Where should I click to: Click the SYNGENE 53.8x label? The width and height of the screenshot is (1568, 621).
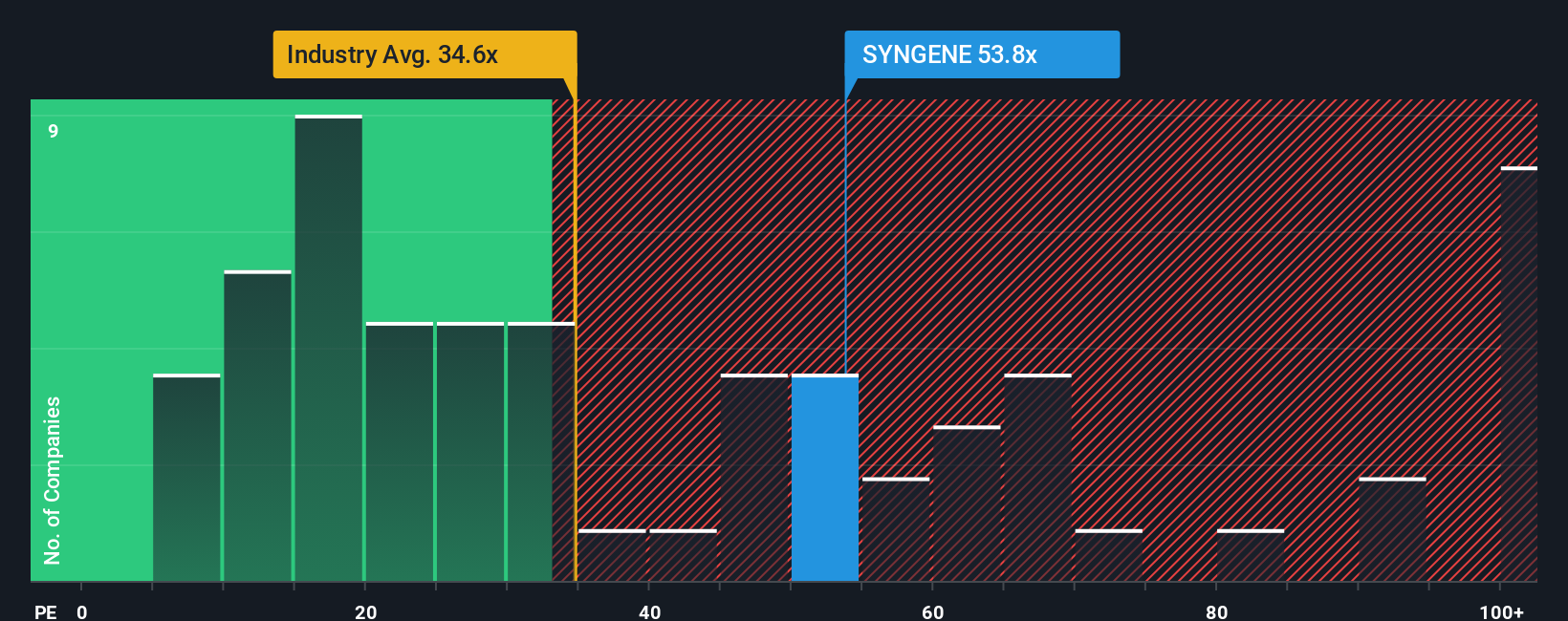tap(982, 54)
